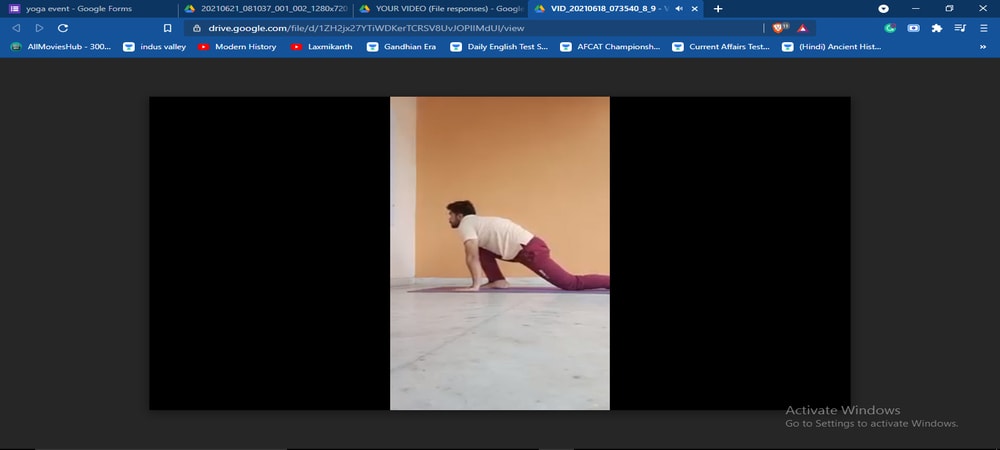Image resolution: width=1000 pixels, height=450 pixels.
Task: Open a new browser tab with plus button
Action: click(718, 9)
